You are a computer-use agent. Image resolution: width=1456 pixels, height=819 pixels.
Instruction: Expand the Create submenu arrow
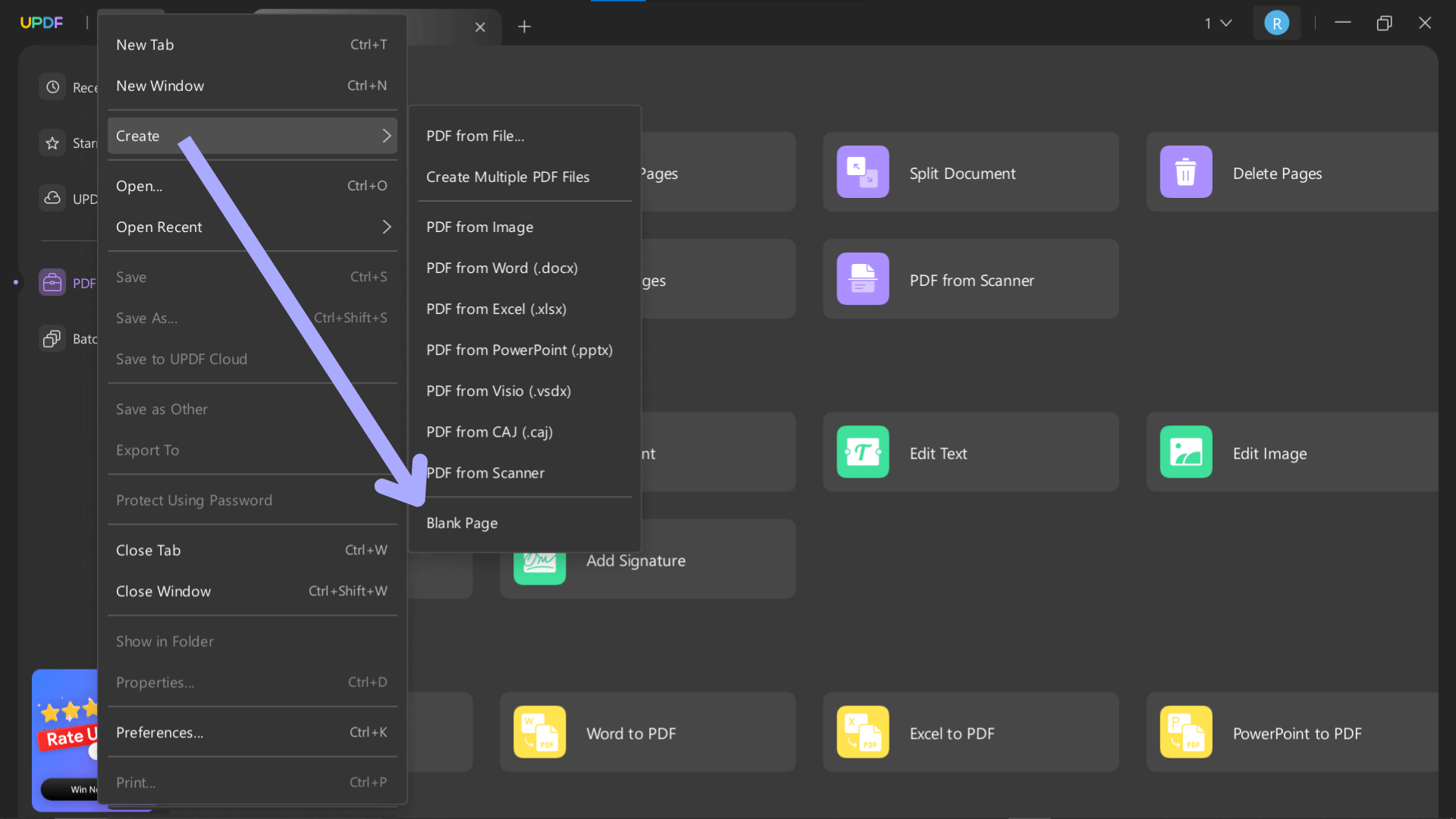pos(386,136)
